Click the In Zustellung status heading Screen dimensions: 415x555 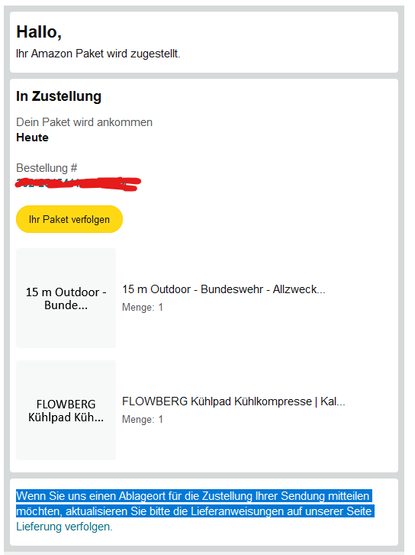[59, 96]
